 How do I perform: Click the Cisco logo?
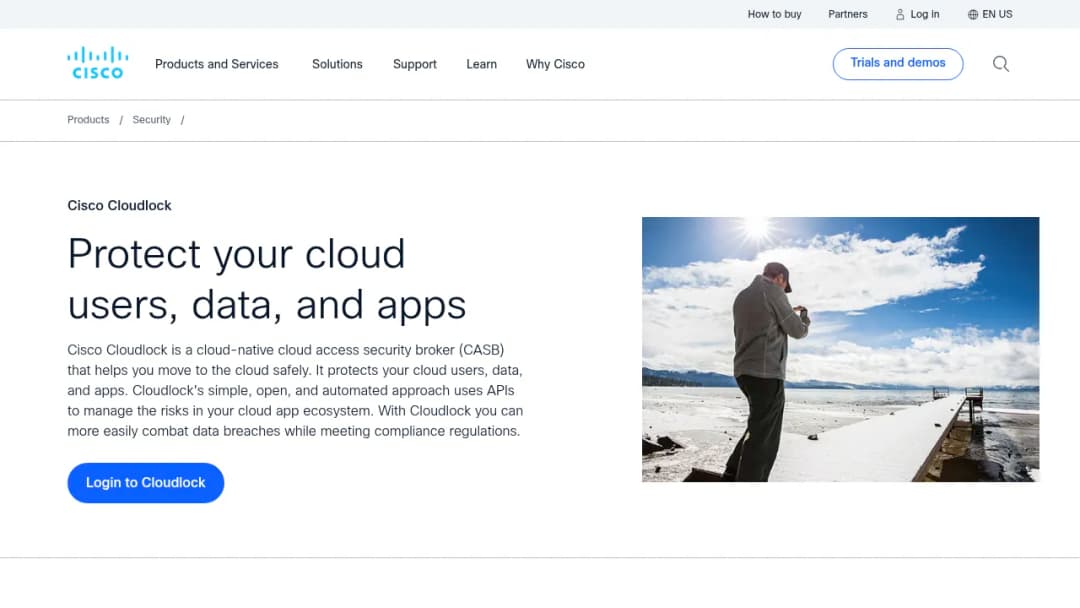[x=97, y=63]
